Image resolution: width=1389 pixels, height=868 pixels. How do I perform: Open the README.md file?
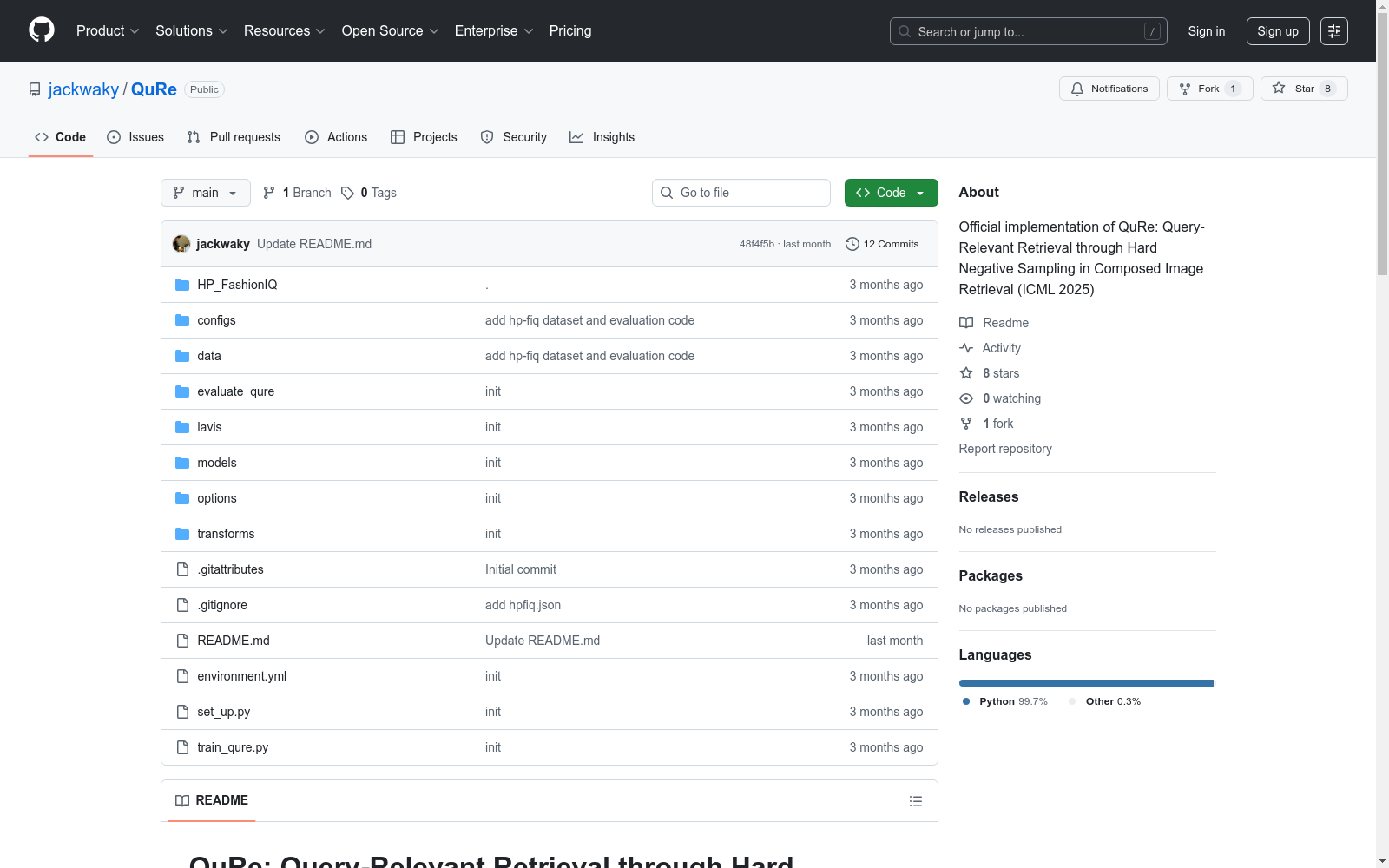(234, 641)
